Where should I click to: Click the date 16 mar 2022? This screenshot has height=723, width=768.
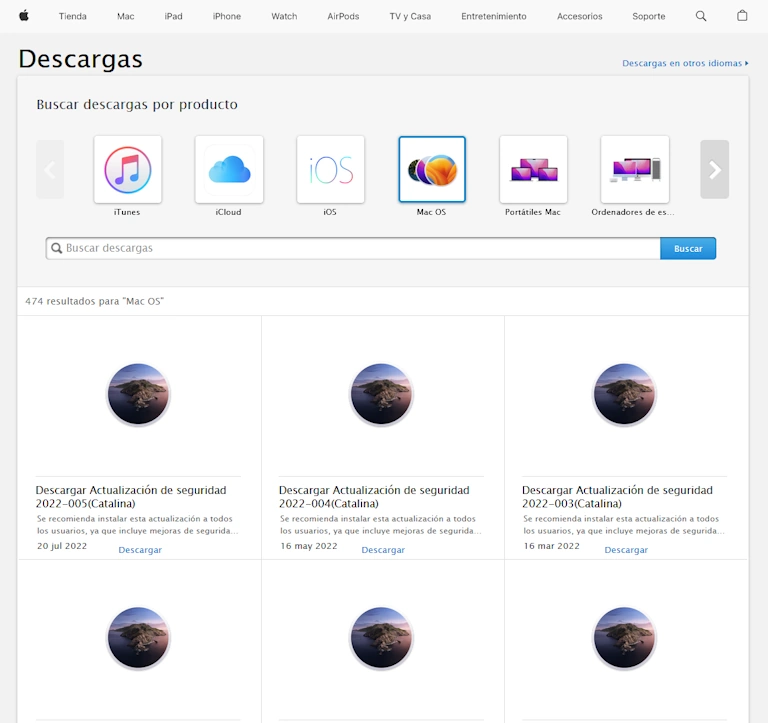pyautogui.click(x=552, y=546)
